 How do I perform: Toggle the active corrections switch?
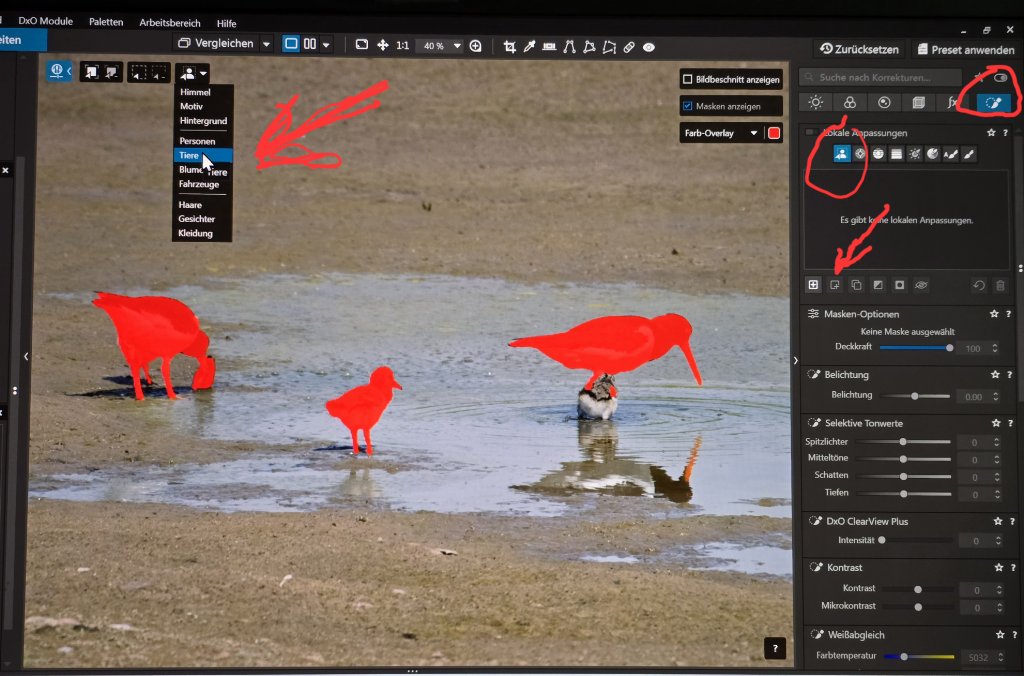click(x=1000, y=78)
